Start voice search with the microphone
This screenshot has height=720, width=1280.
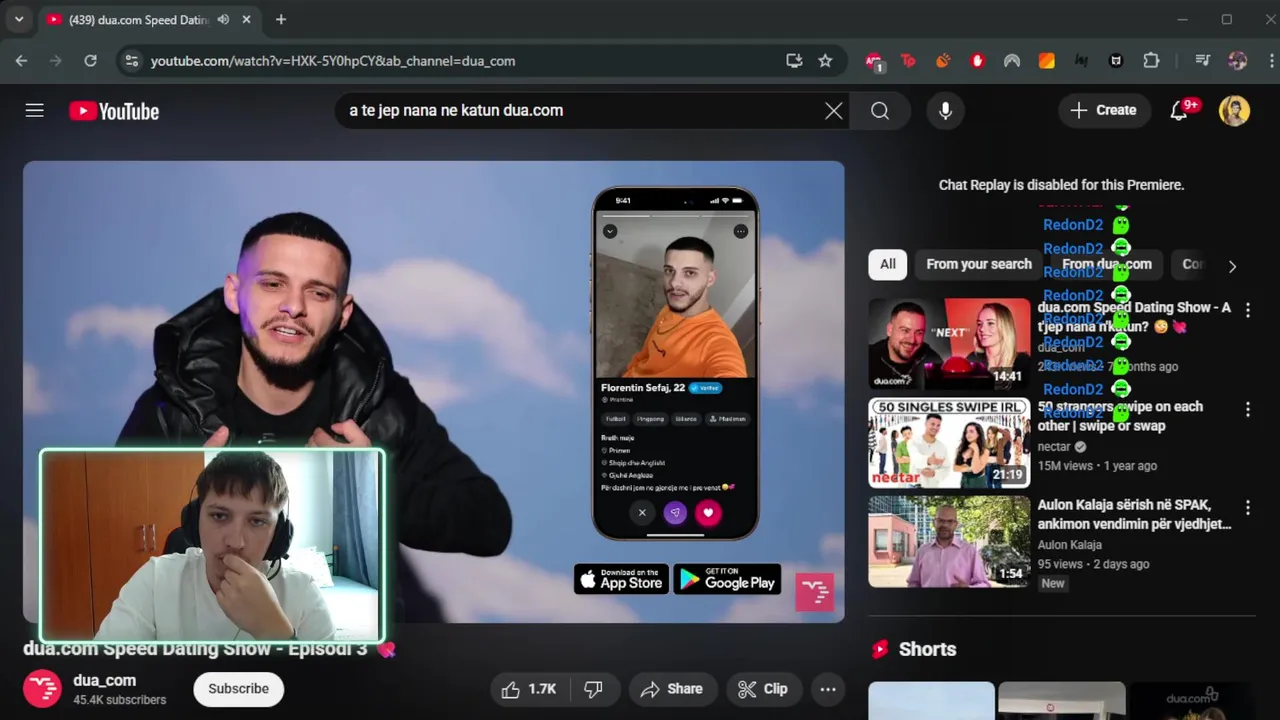coord(945,111)
